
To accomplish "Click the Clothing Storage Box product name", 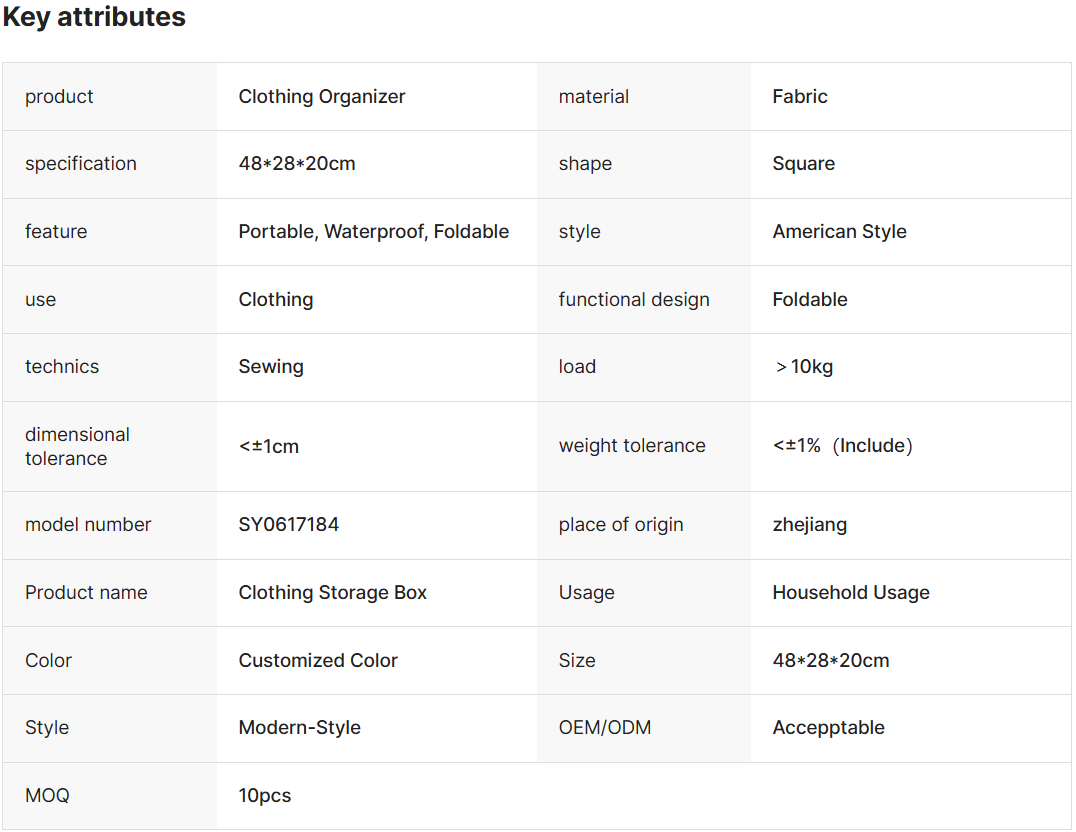I will pos(332,593).
